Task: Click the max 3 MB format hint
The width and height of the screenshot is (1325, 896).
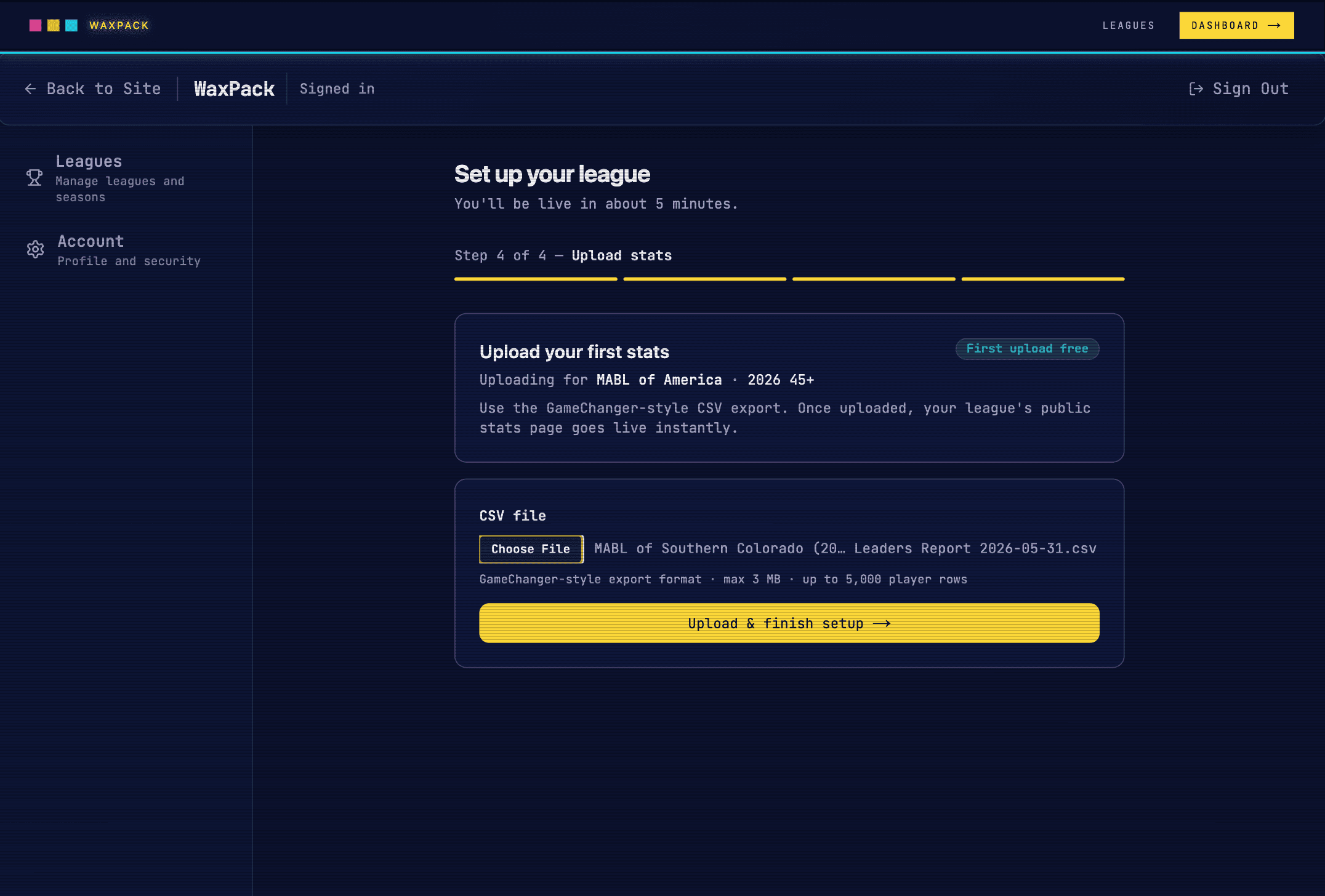Action: coord(752,579)
